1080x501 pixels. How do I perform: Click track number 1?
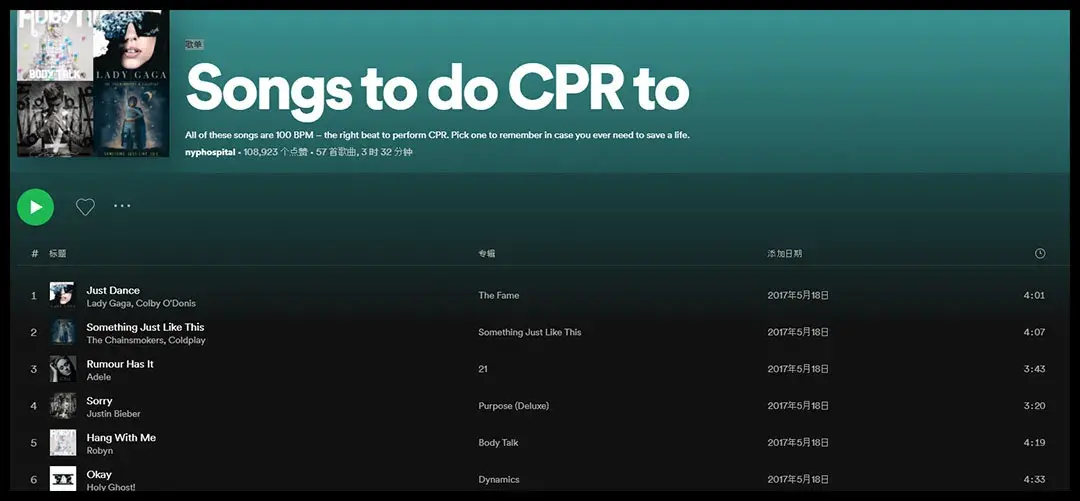(34, 296)
